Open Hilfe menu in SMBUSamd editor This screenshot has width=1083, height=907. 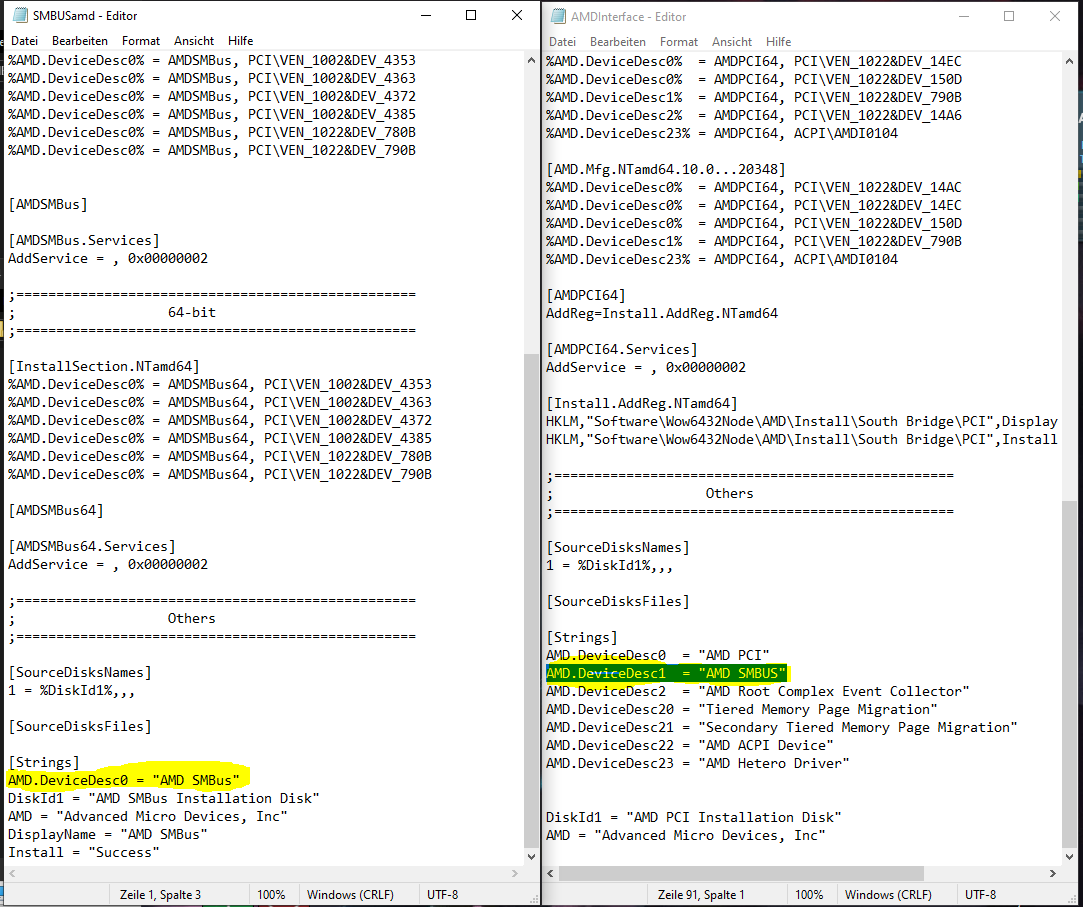click(240, 41)
